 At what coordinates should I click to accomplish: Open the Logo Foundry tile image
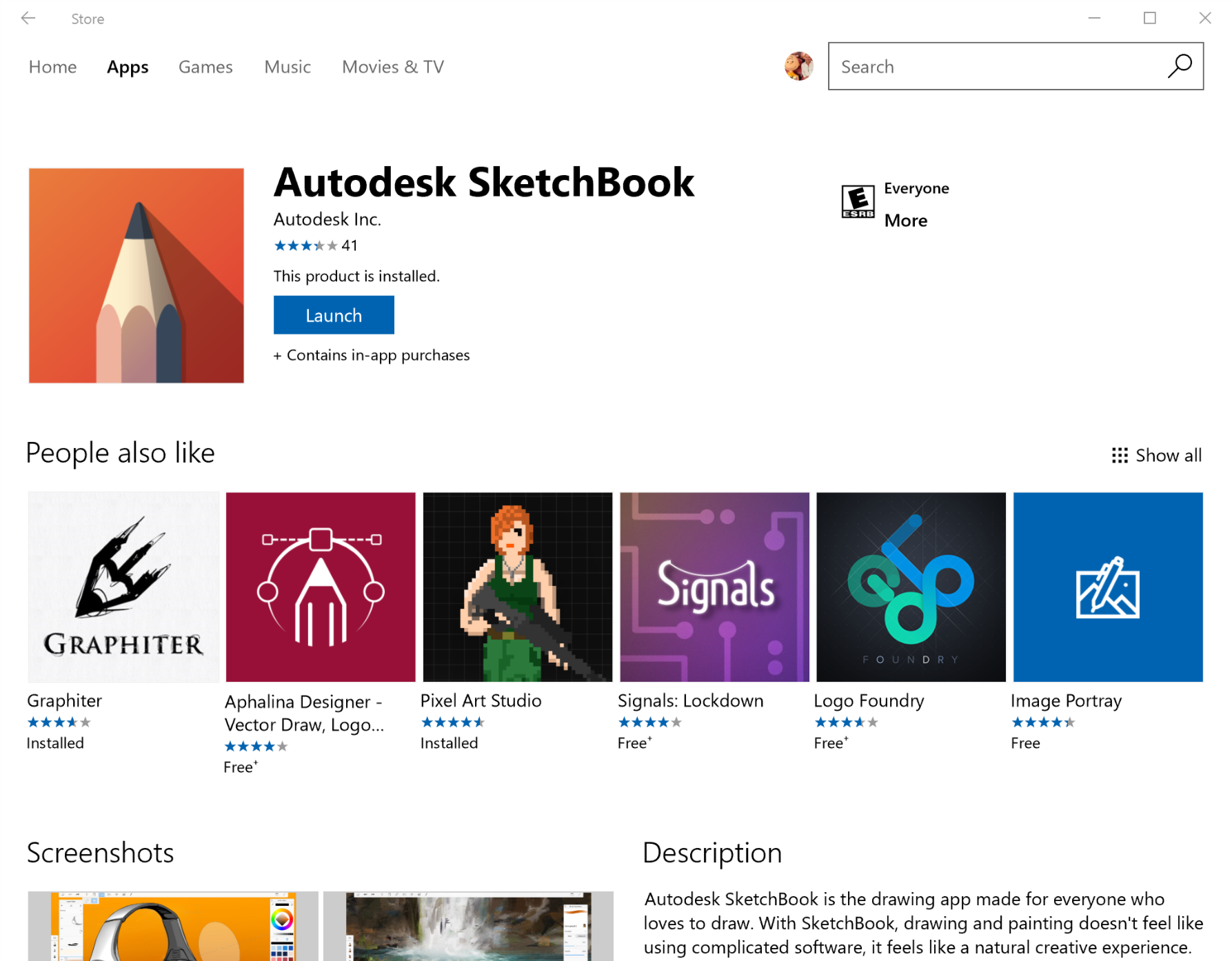[x=911, y=587]
